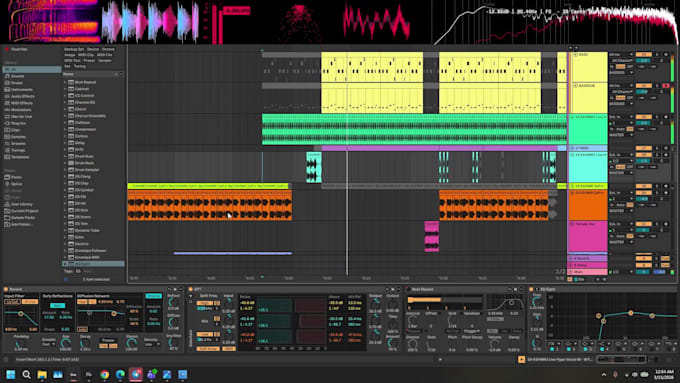Toggle Reverb Lo Cut input filter
The image size is (680, 383).
13,301
